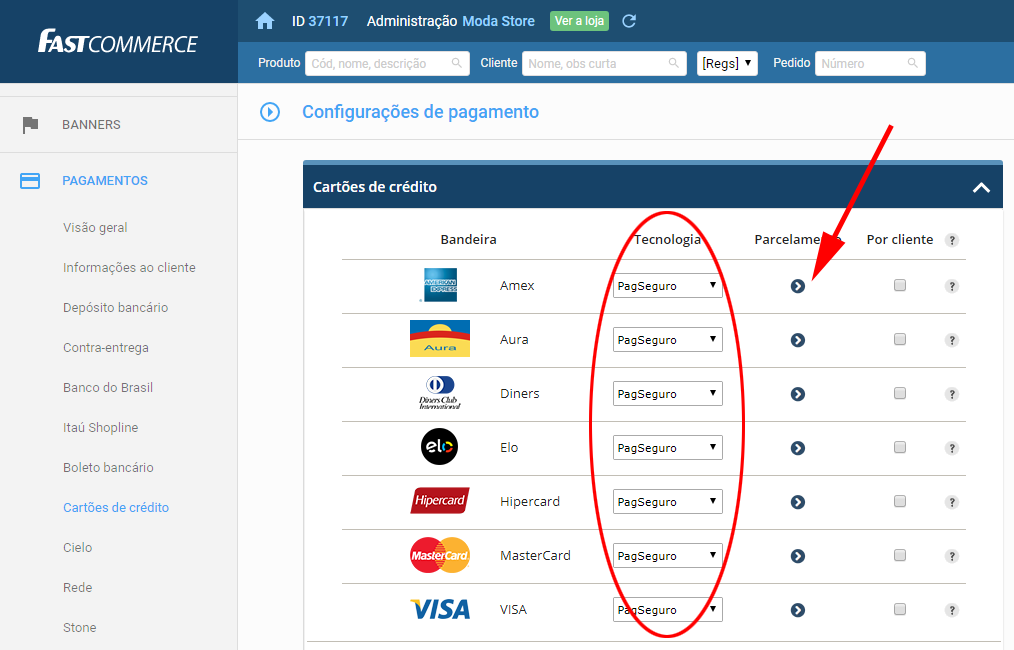Click the help icon in the VISA row
The height and width of the screenshot is (650, 1014).
951,610
